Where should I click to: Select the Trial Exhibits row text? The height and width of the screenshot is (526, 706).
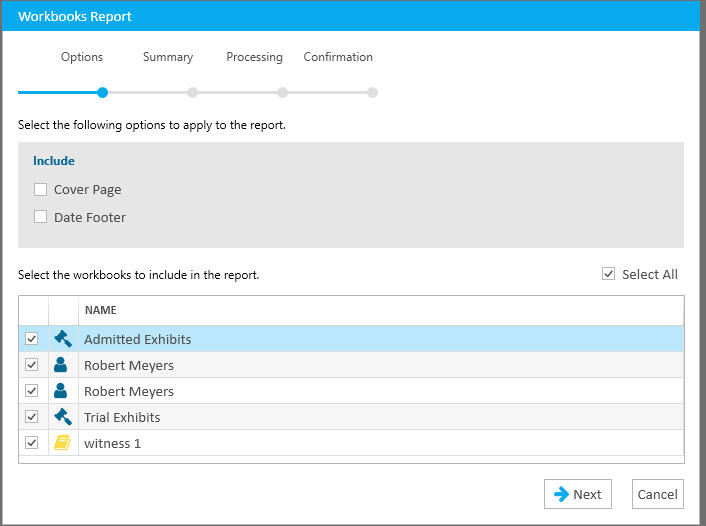click(x=122, y=417)
